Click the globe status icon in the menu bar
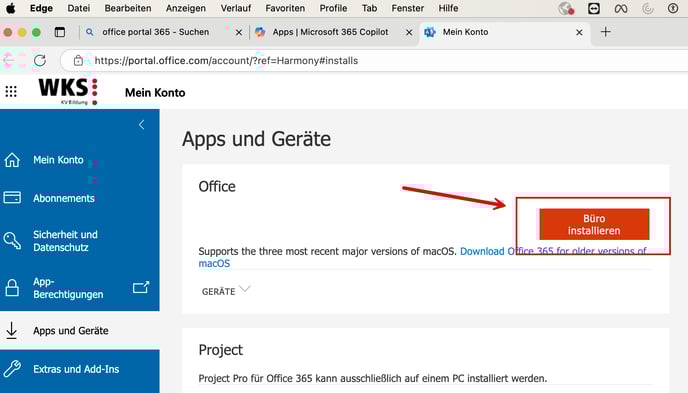 [566, 8]
